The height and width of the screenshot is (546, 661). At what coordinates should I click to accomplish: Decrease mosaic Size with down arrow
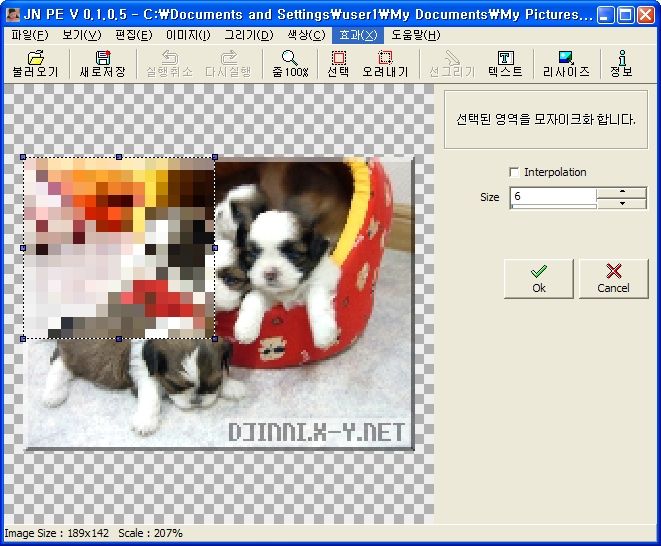[622, 203]
